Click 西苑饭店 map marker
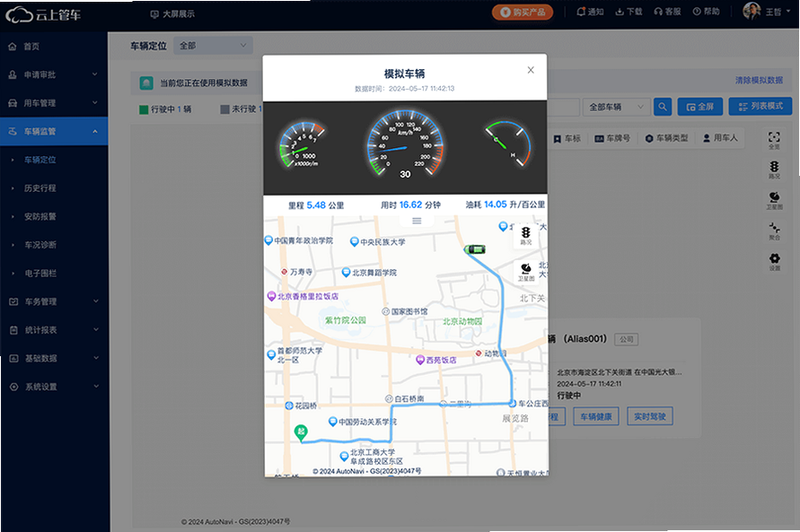This screenshot has width=800, height=532. (436, 360)
